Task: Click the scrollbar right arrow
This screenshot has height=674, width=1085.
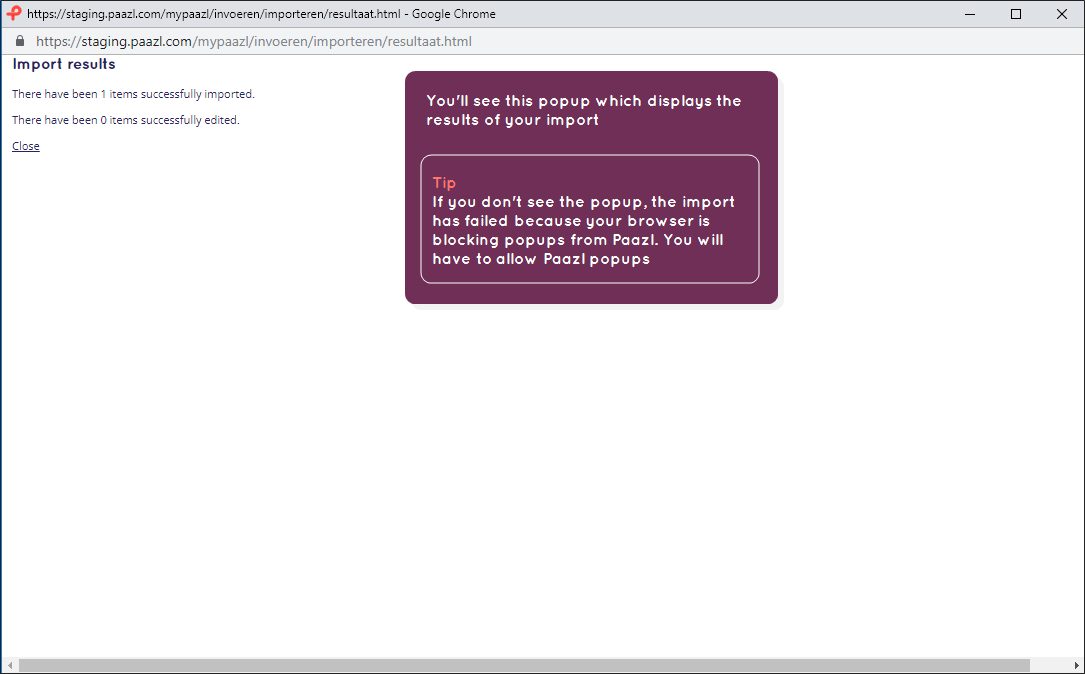Action: (x=1077, y=666)
